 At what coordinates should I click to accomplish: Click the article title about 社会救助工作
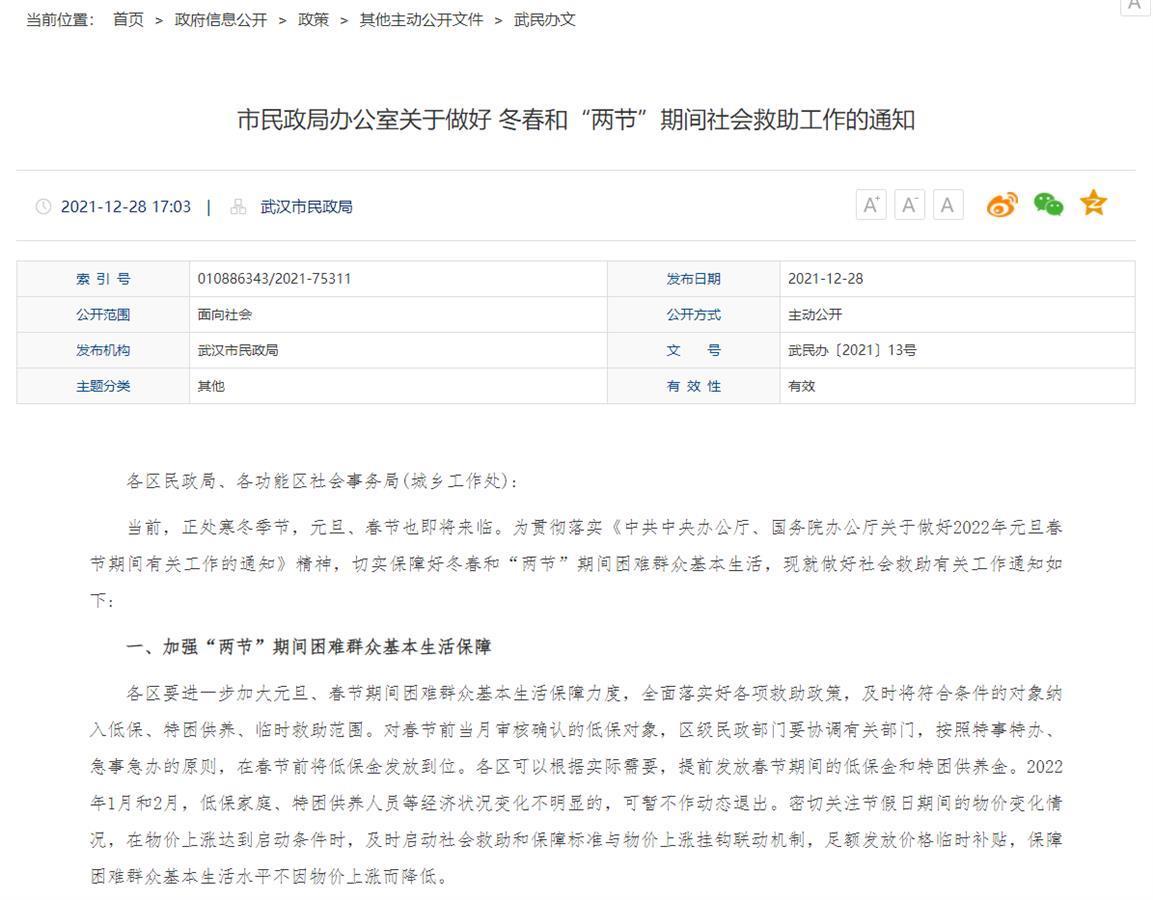[576, 121]
